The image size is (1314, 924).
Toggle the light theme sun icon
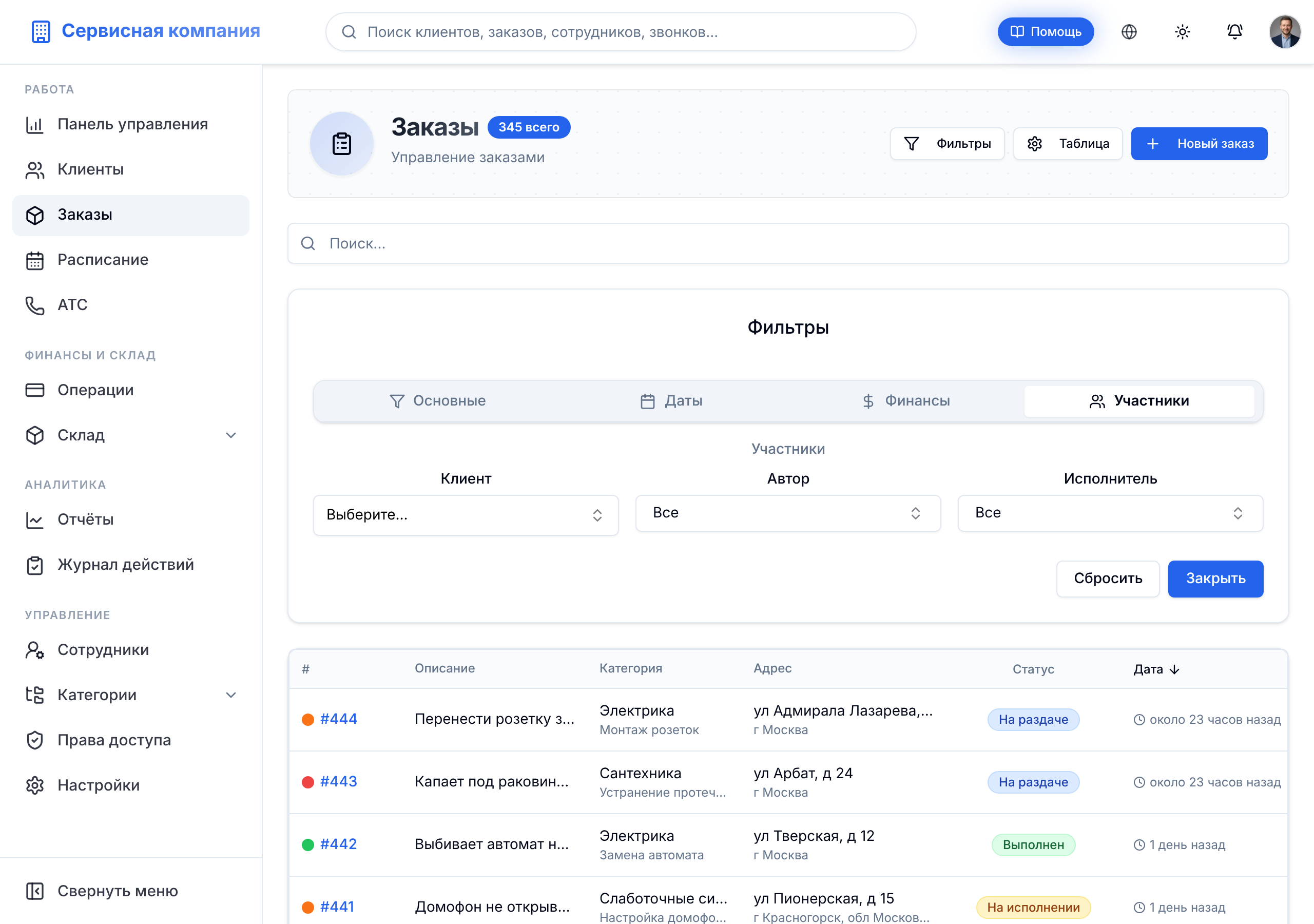(1183, 32)
